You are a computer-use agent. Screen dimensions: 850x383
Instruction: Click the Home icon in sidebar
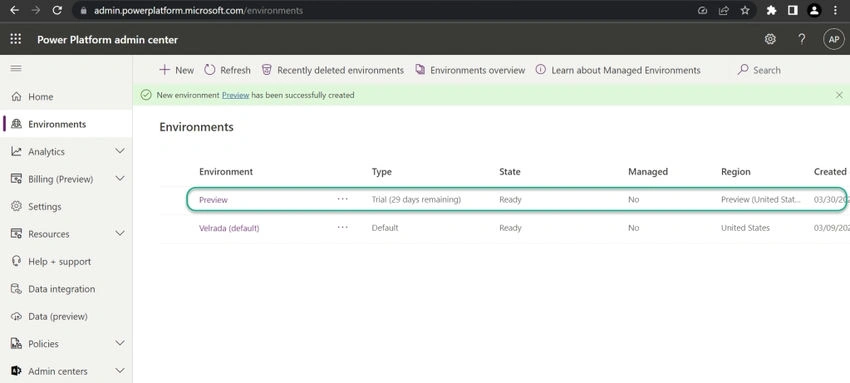pos(16,96)
